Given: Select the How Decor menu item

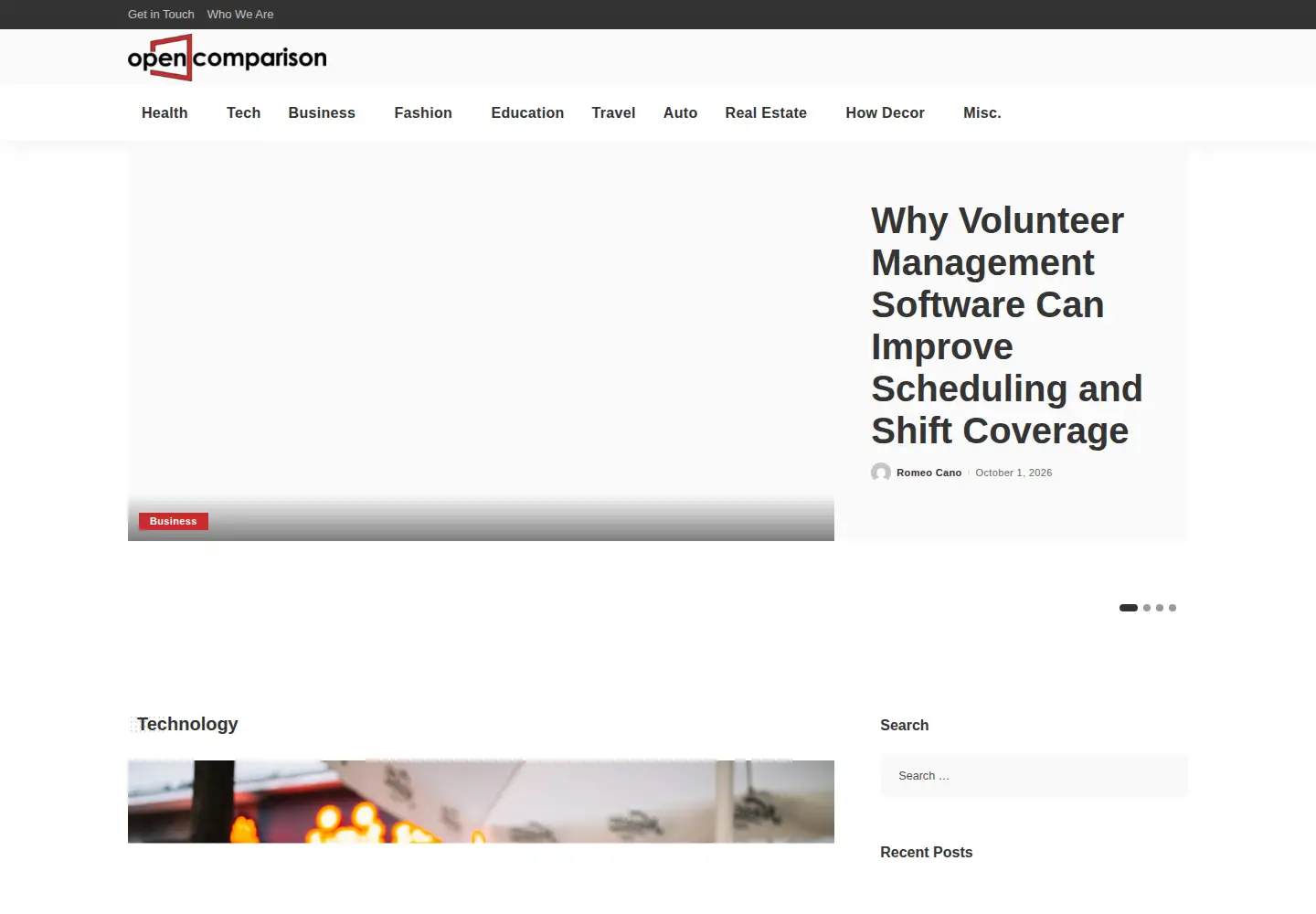Looking at the screenshot, I should click(x=885, y=112).
